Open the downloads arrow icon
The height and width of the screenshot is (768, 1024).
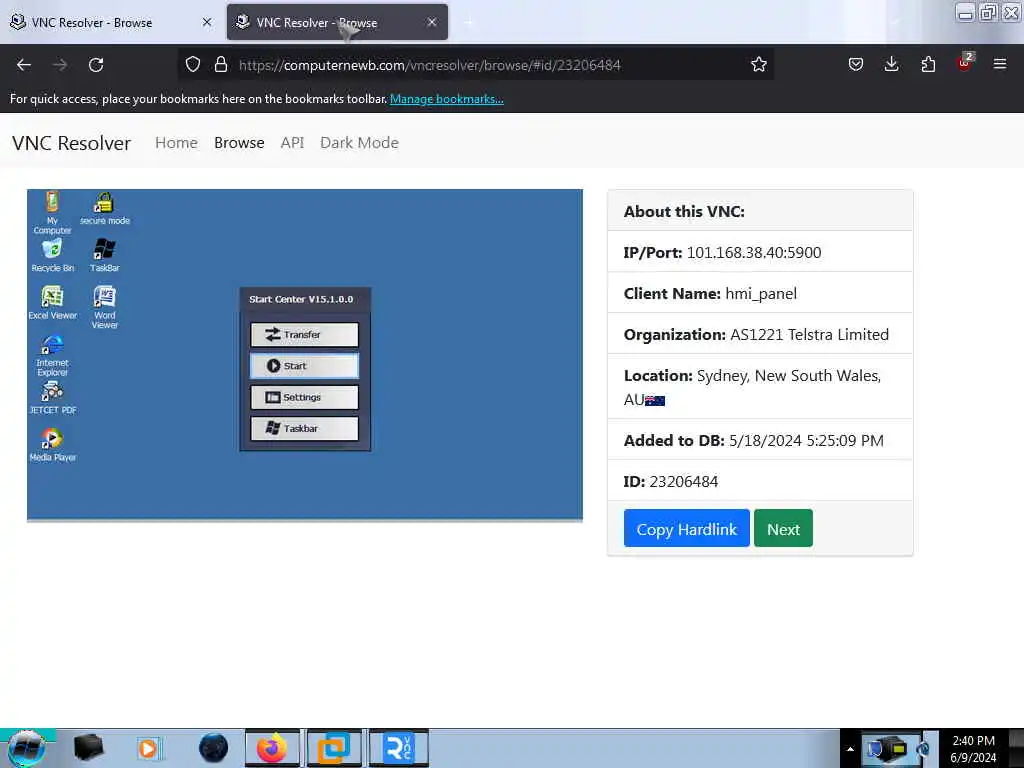[x=891, y=65]
